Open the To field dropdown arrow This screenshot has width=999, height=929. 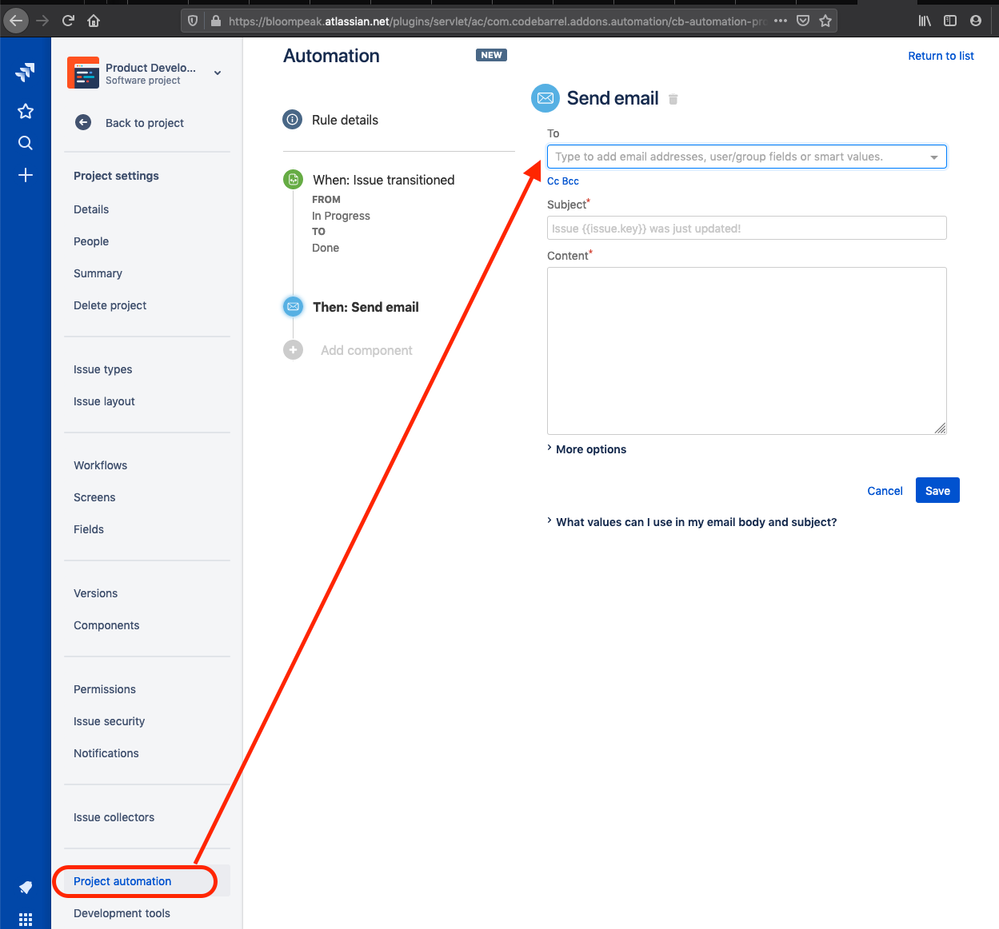tap(934, 157)
